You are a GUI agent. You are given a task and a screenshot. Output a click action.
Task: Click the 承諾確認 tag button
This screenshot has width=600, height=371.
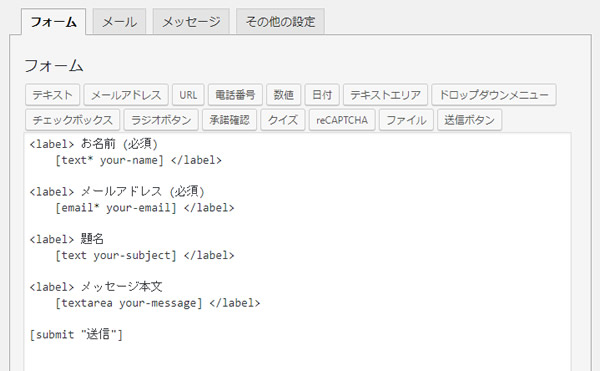pyautogui.click(x=229, y=120)
